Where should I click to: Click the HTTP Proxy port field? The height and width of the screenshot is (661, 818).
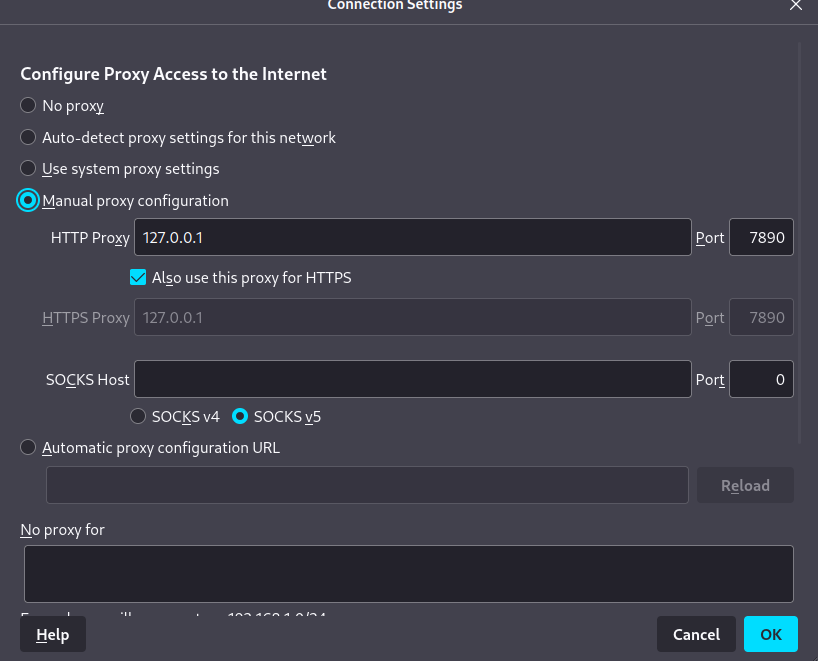(761, 238)
